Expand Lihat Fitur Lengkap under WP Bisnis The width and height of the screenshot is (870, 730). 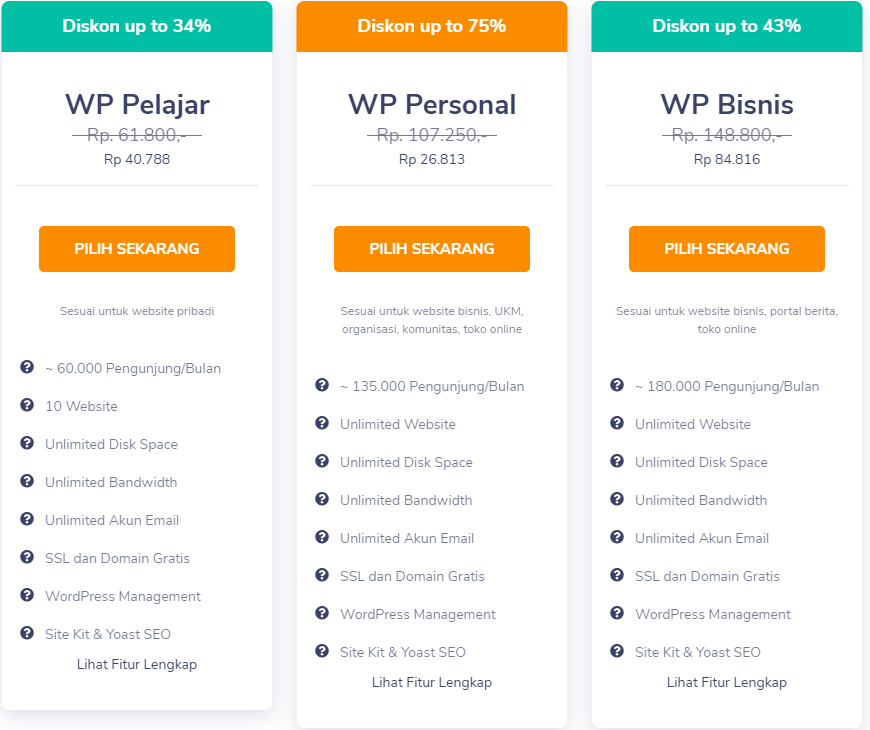click(727, 682)
